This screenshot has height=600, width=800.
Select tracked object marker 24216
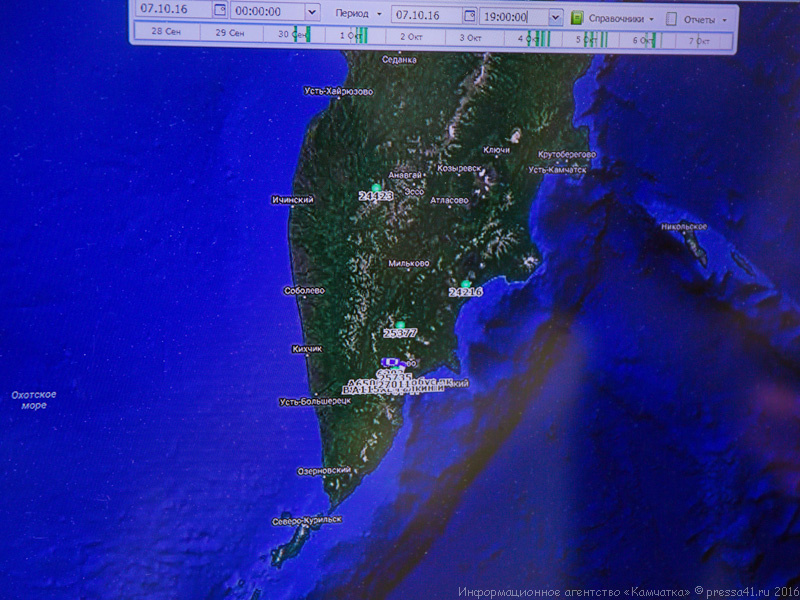coord(466,284)
